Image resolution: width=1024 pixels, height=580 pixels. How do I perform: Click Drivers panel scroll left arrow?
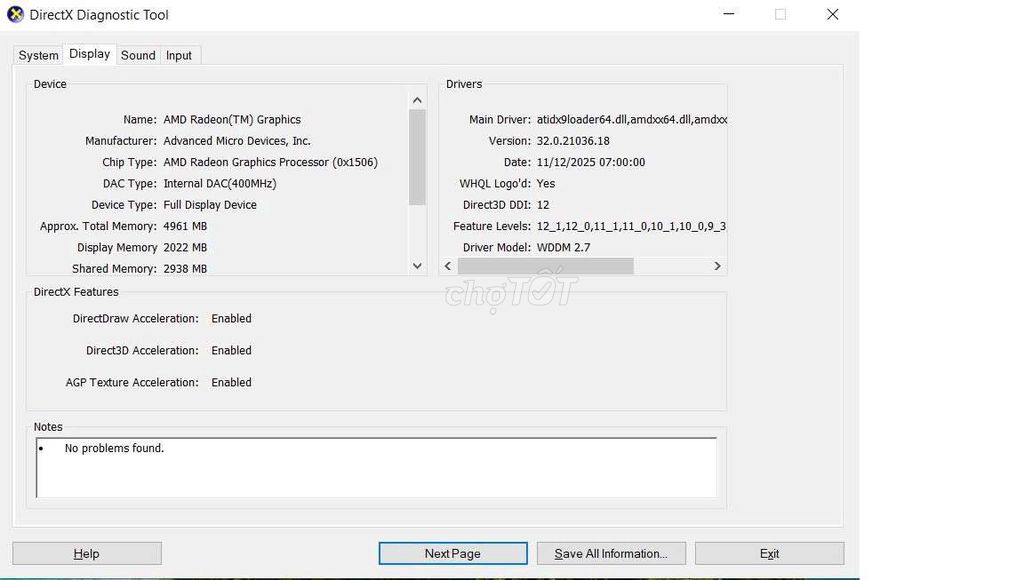tap(448, 266)
